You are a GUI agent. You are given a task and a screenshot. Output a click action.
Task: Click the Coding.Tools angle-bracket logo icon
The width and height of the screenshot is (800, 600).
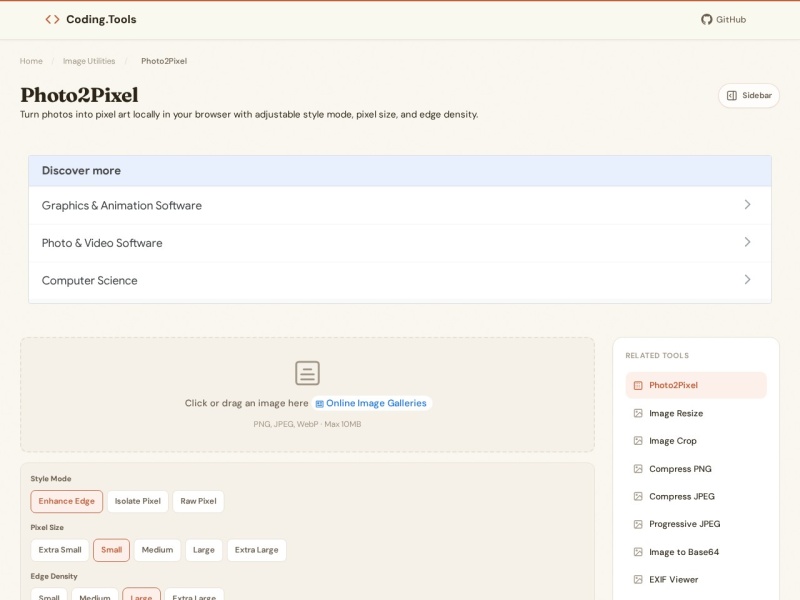(52, 19)
